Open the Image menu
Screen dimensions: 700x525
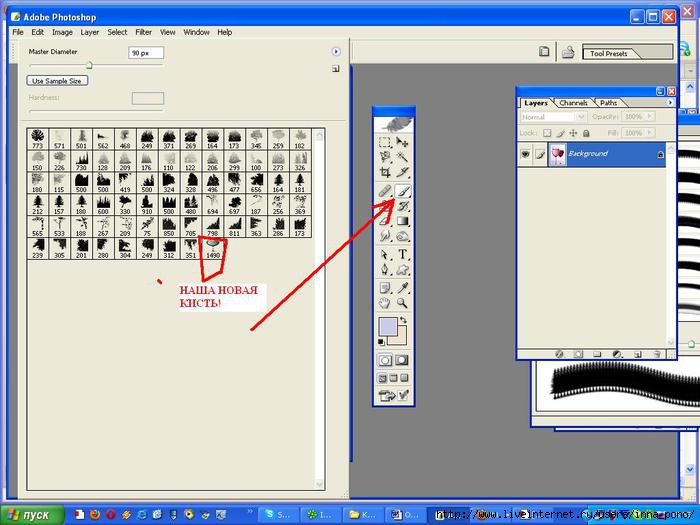pos(62,32)
